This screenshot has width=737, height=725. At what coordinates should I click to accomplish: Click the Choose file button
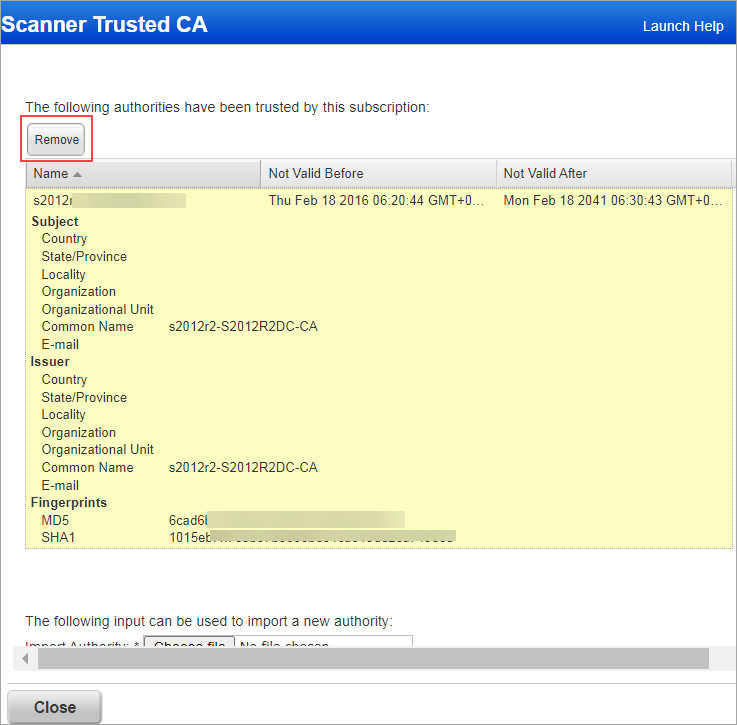pos(189,641)
